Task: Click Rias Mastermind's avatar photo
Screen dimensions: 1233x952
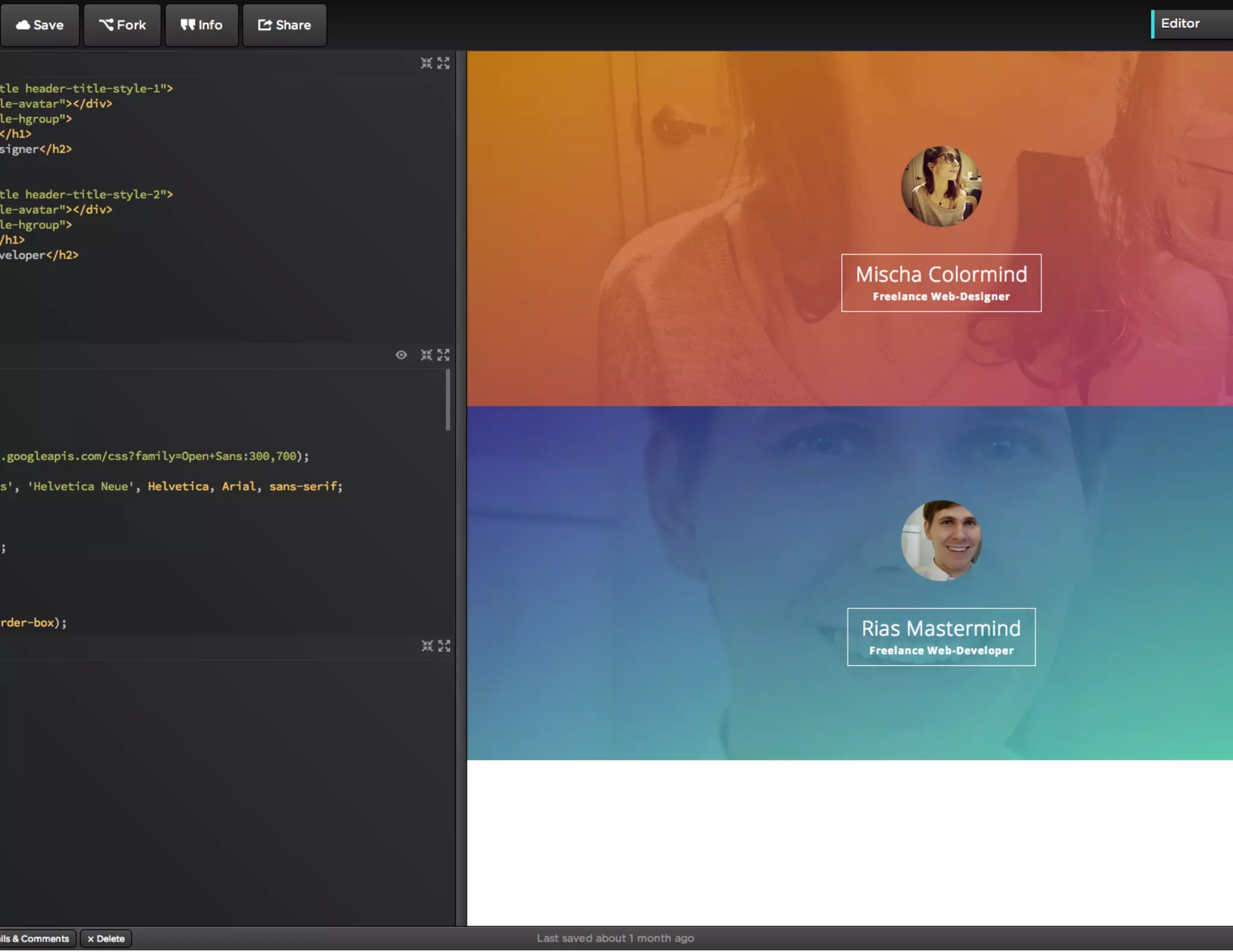Action: coord(941,540)
